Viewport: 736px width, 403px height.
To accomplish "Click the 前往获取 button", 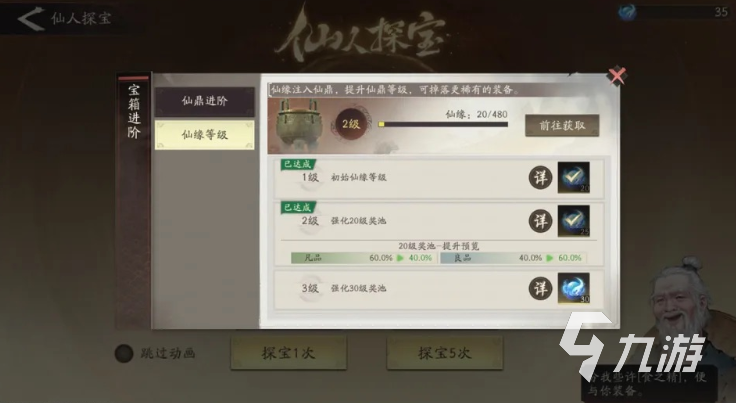I will pyautogui.click(x=562, y=125).
